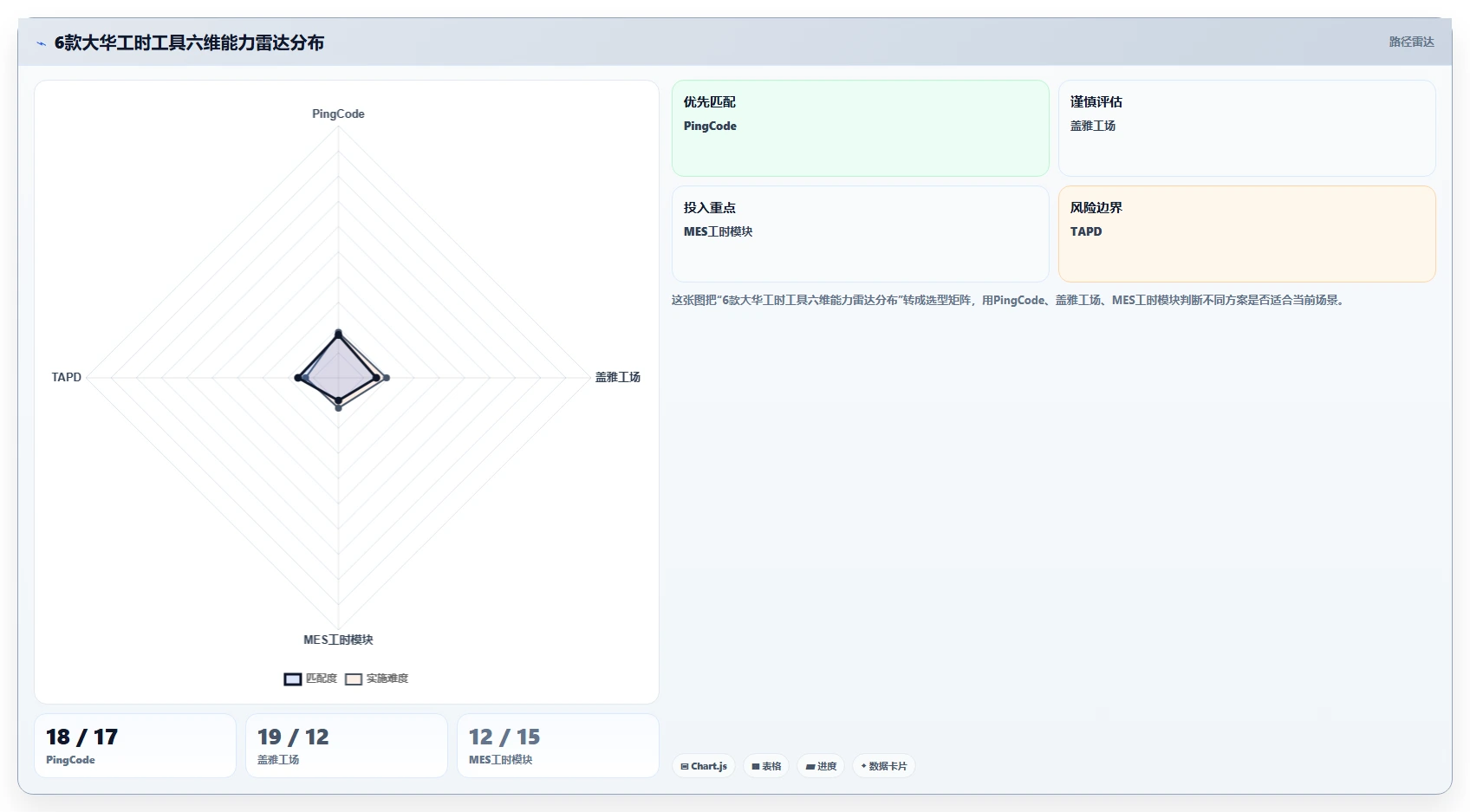1470x812 pixels.
Task: Click the 进度 tag chip
Action: [x=821, y=766]
